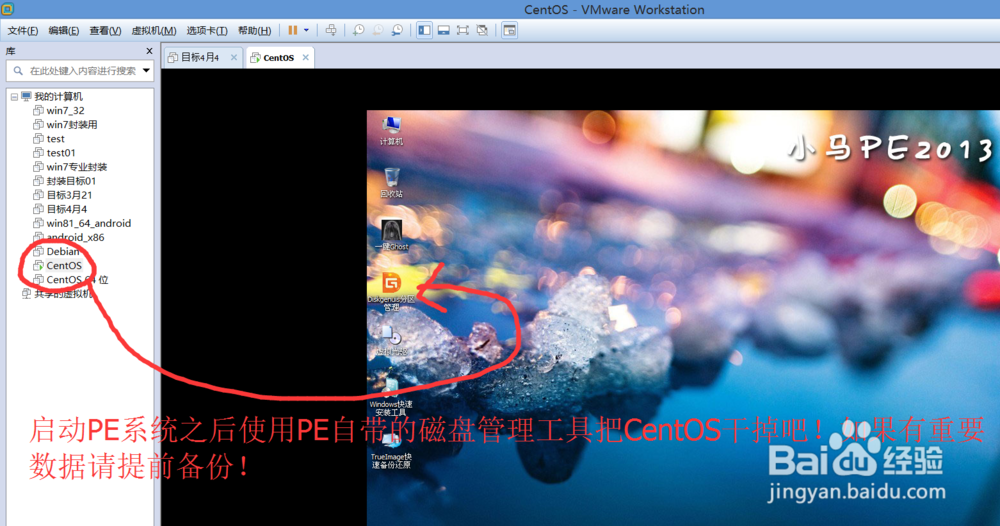
Task: Select the 封装目标01 virtual machine
Action: point(71,181)
